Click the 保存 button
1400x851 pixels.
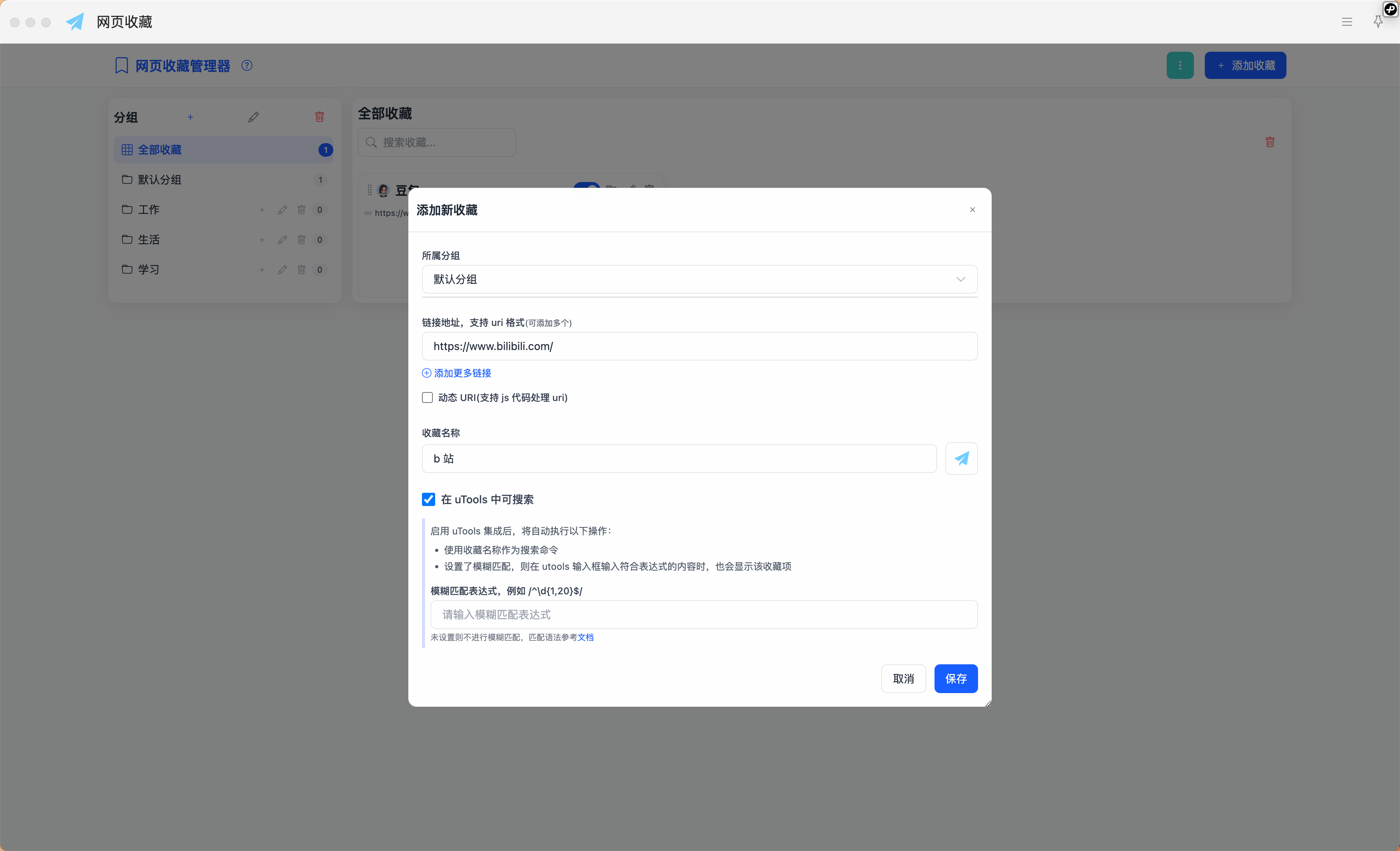(x=955, y=678)
